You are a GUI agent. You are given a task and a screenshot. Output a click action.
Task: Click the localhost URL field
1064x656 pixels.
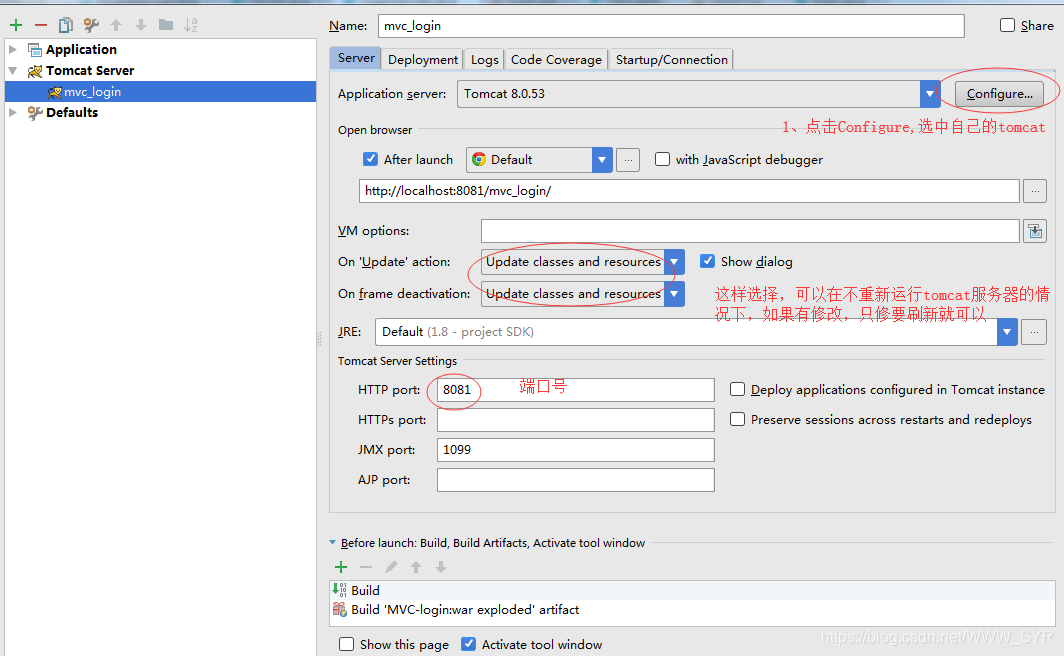(689, 191)
